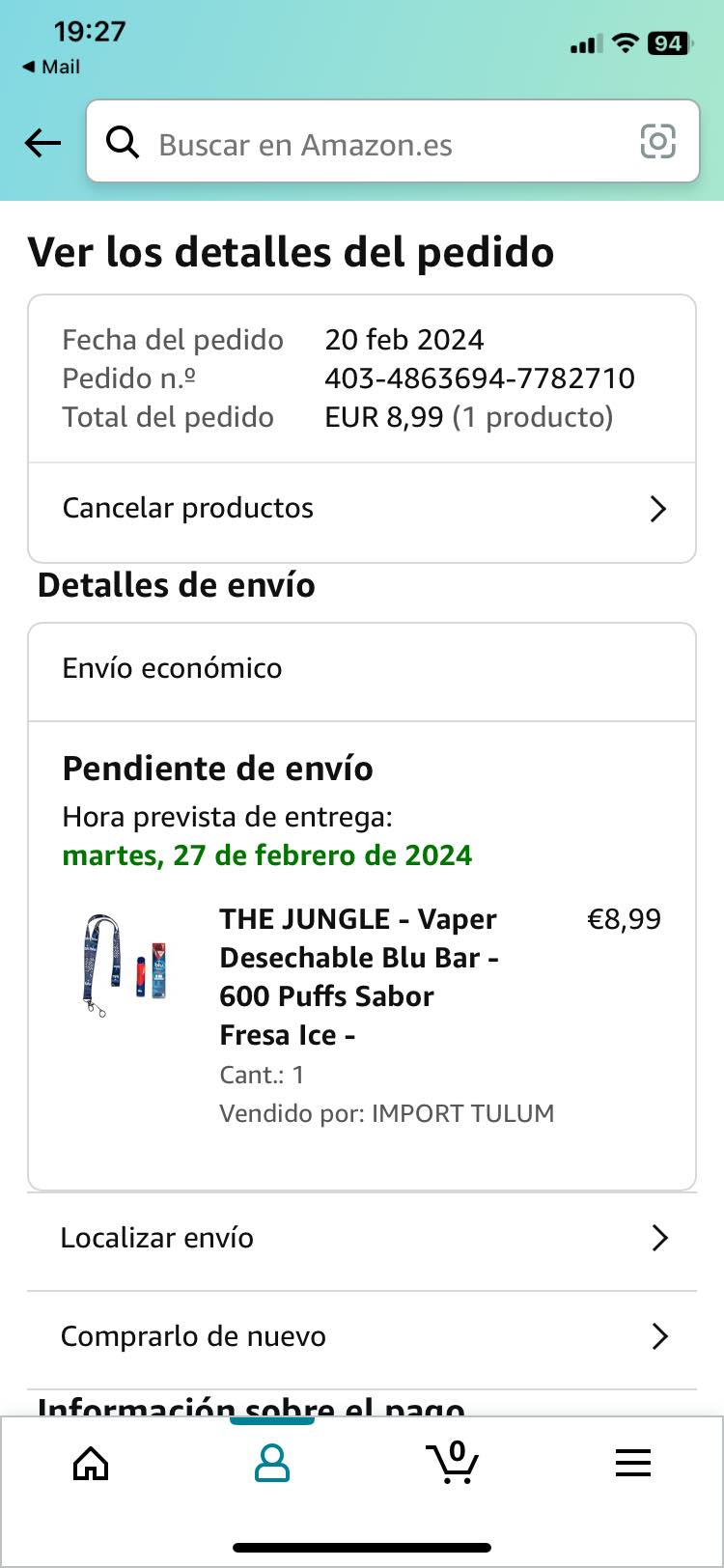
Task: Return to the Mail app
Action: coord(51,67)
